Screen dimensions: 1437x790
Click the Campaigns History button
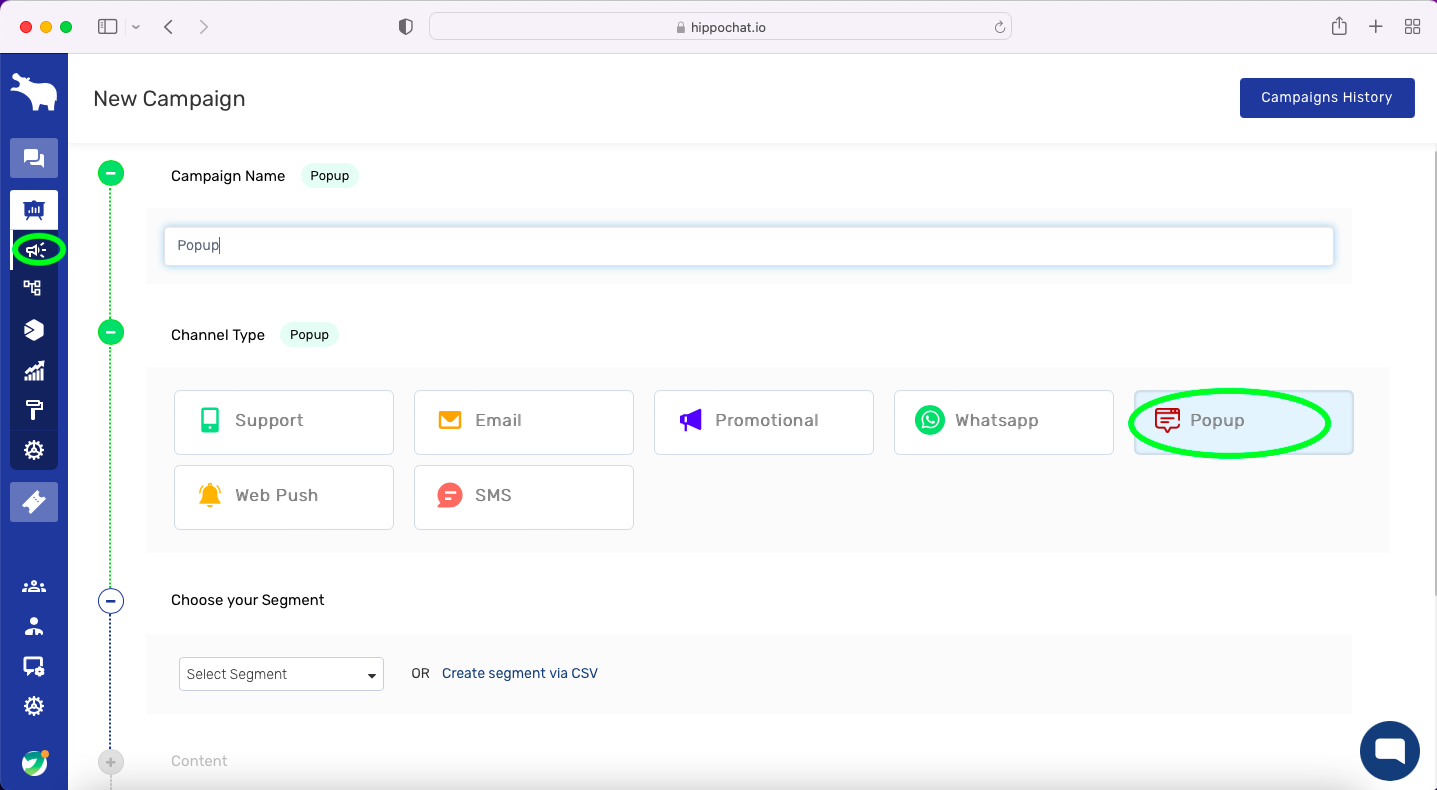(x=1326, y=98)
